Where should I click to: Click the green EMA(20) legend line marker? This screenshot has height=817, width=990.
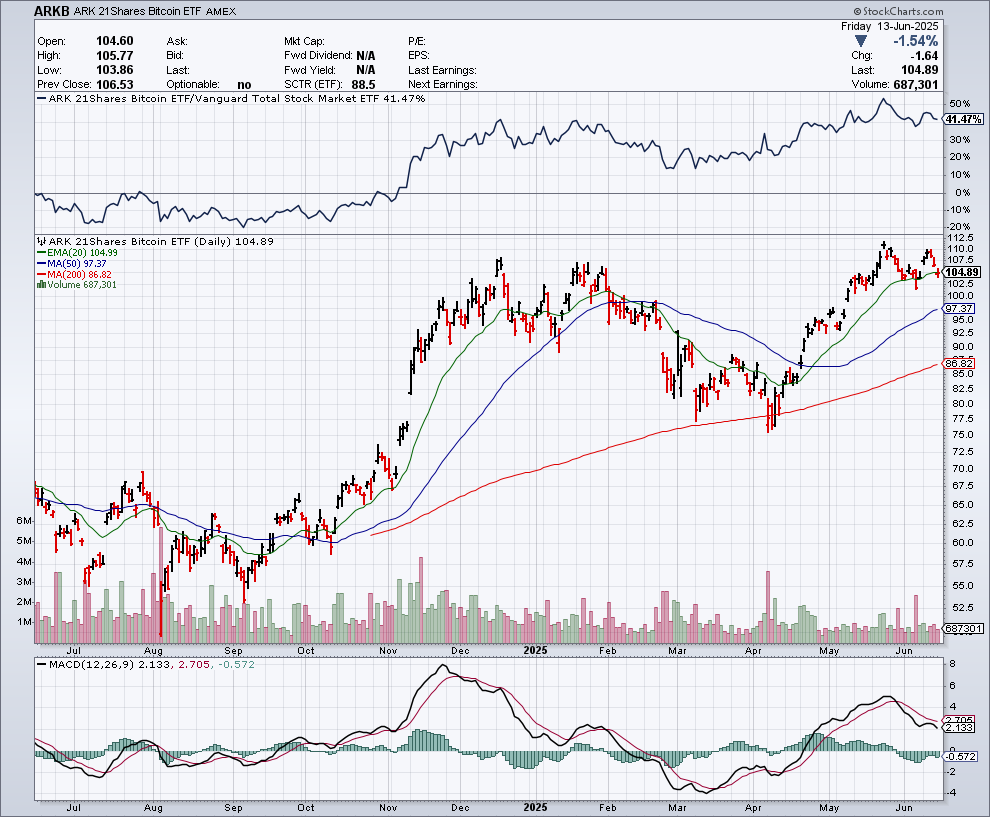click(38, 253)
